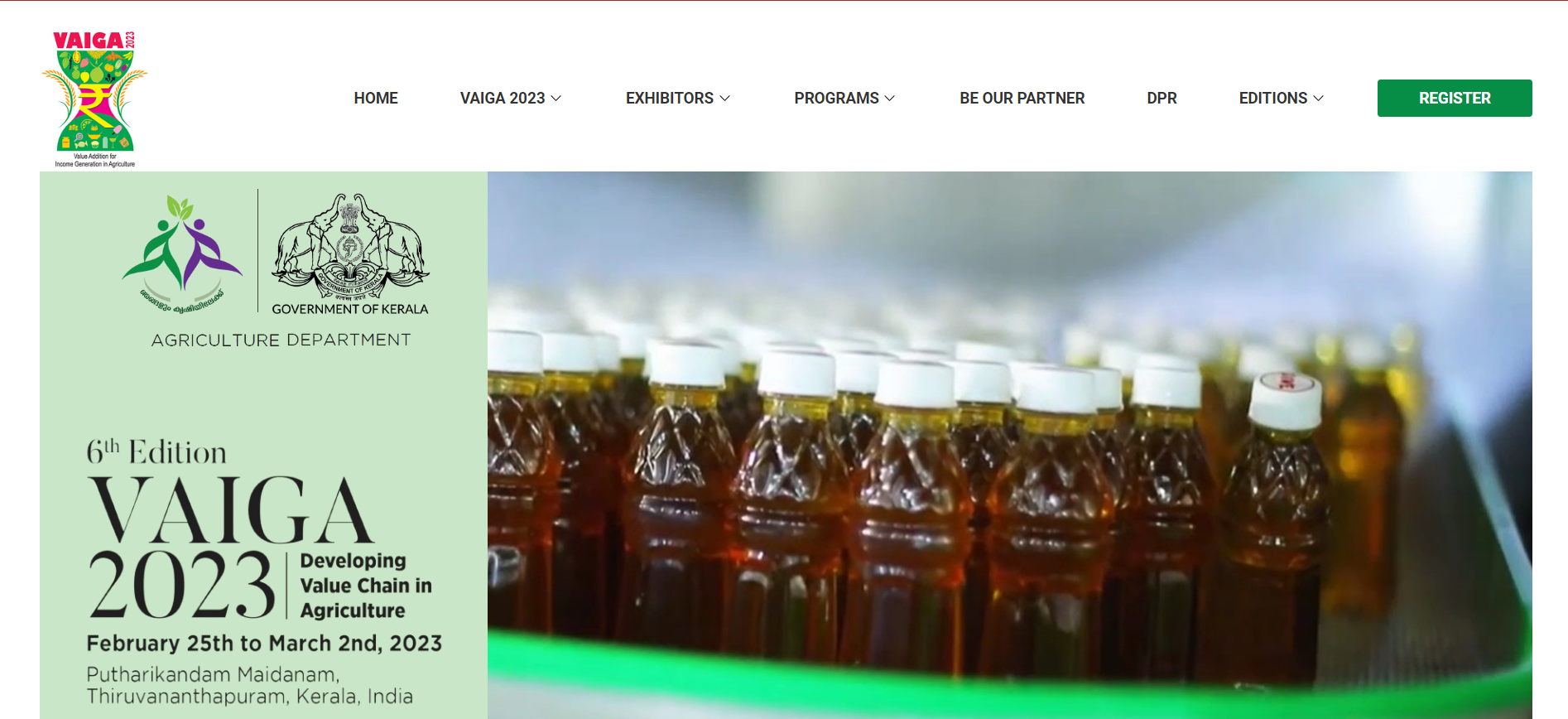The image size is (1568, 719).
Task: Click the Kerala agriculture department leaf-people logo
Action: pos(182,253)
